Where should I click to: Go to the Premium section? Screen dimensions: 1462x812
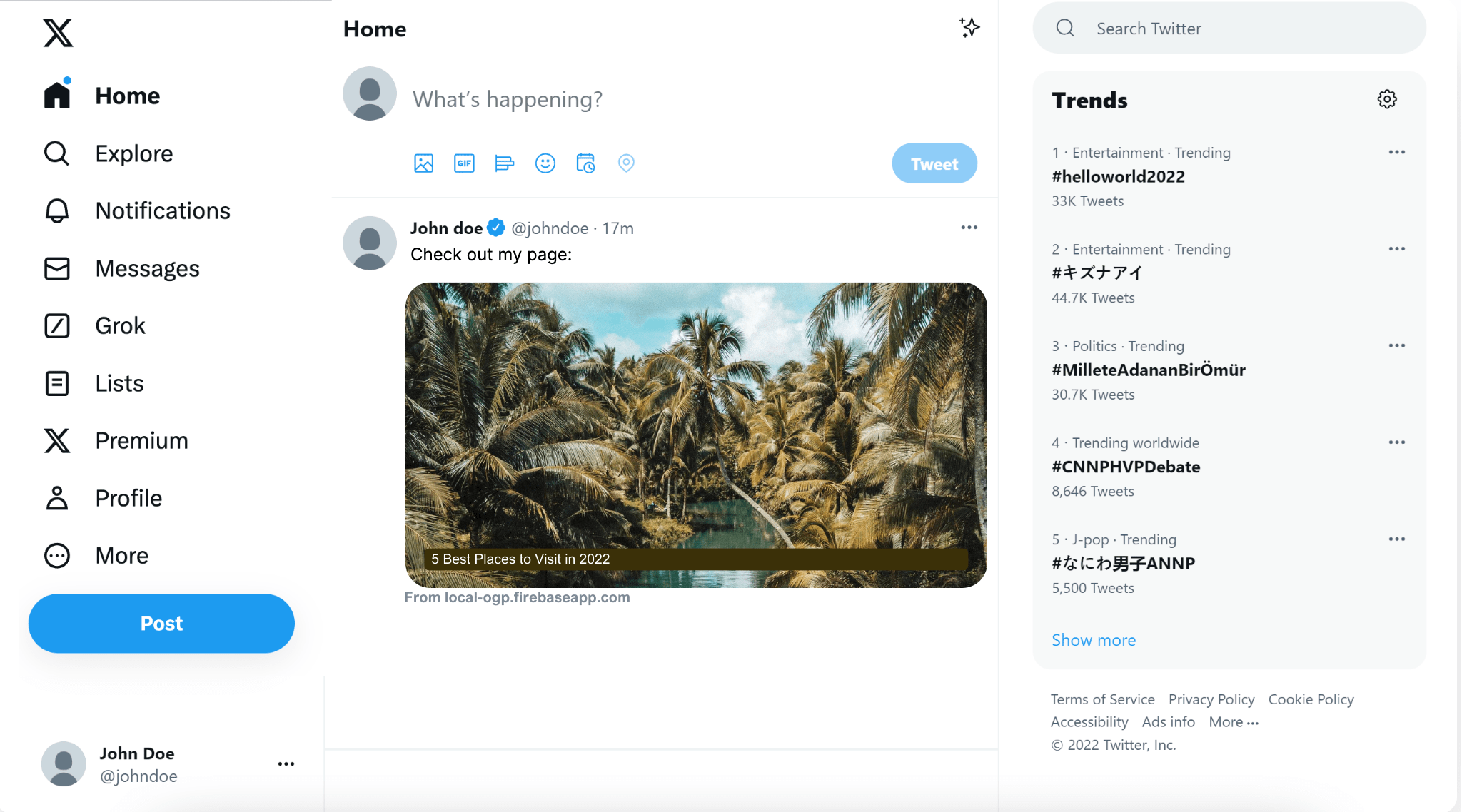click(141, 440)
